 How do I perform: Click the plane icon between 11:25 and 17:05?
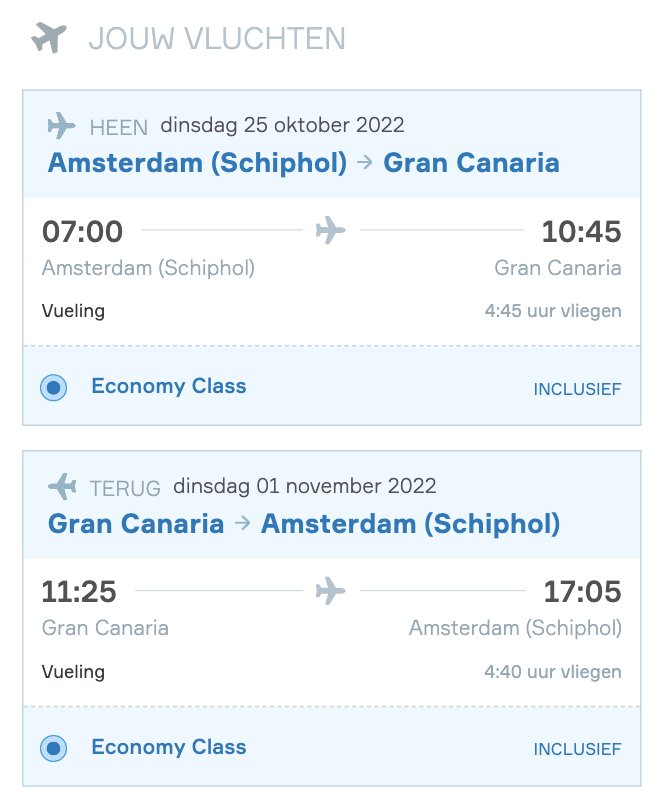coord(331,591)
